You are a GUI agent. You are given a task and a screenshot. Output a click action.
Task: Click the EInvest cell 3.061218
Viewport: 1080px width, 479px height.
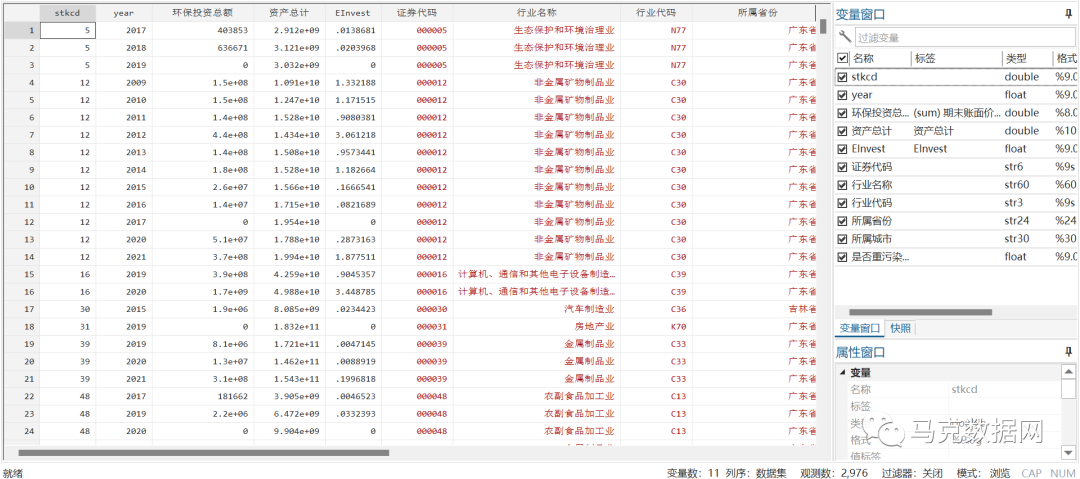(353, 134)
